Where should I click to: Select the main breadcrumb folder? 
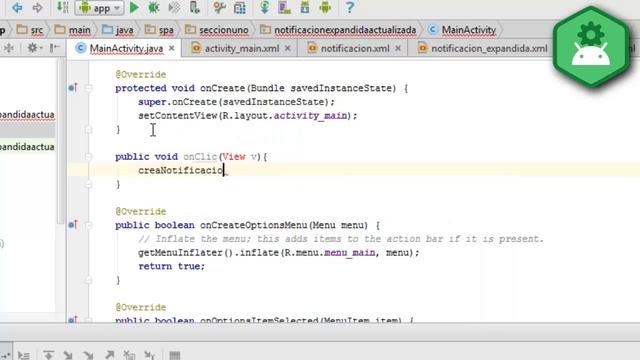(73, 30)
